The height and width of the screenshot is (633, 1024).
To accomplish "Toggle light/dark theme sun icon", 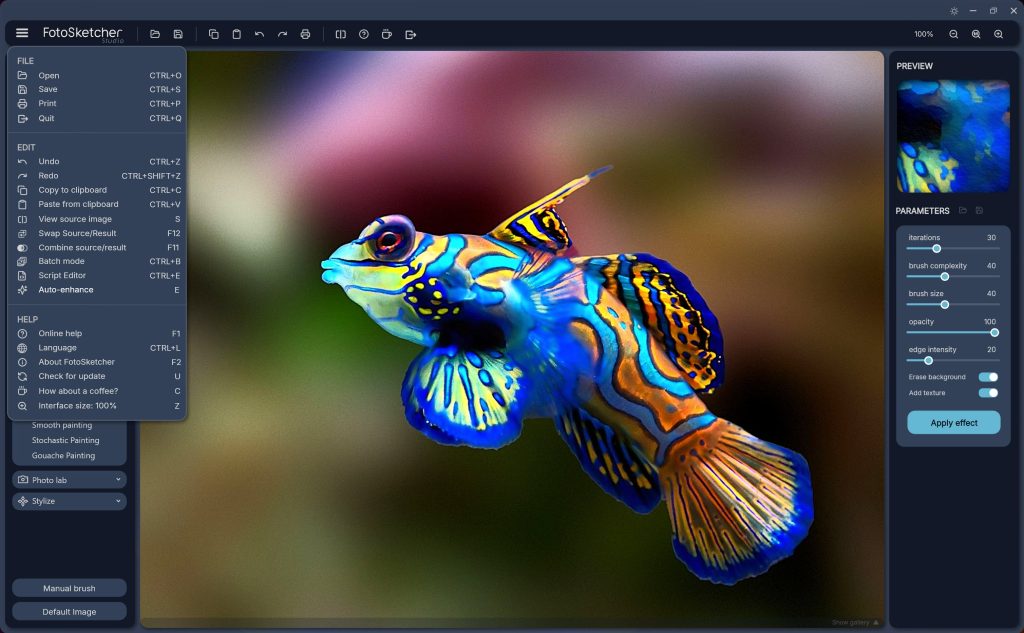I will 954,11.
